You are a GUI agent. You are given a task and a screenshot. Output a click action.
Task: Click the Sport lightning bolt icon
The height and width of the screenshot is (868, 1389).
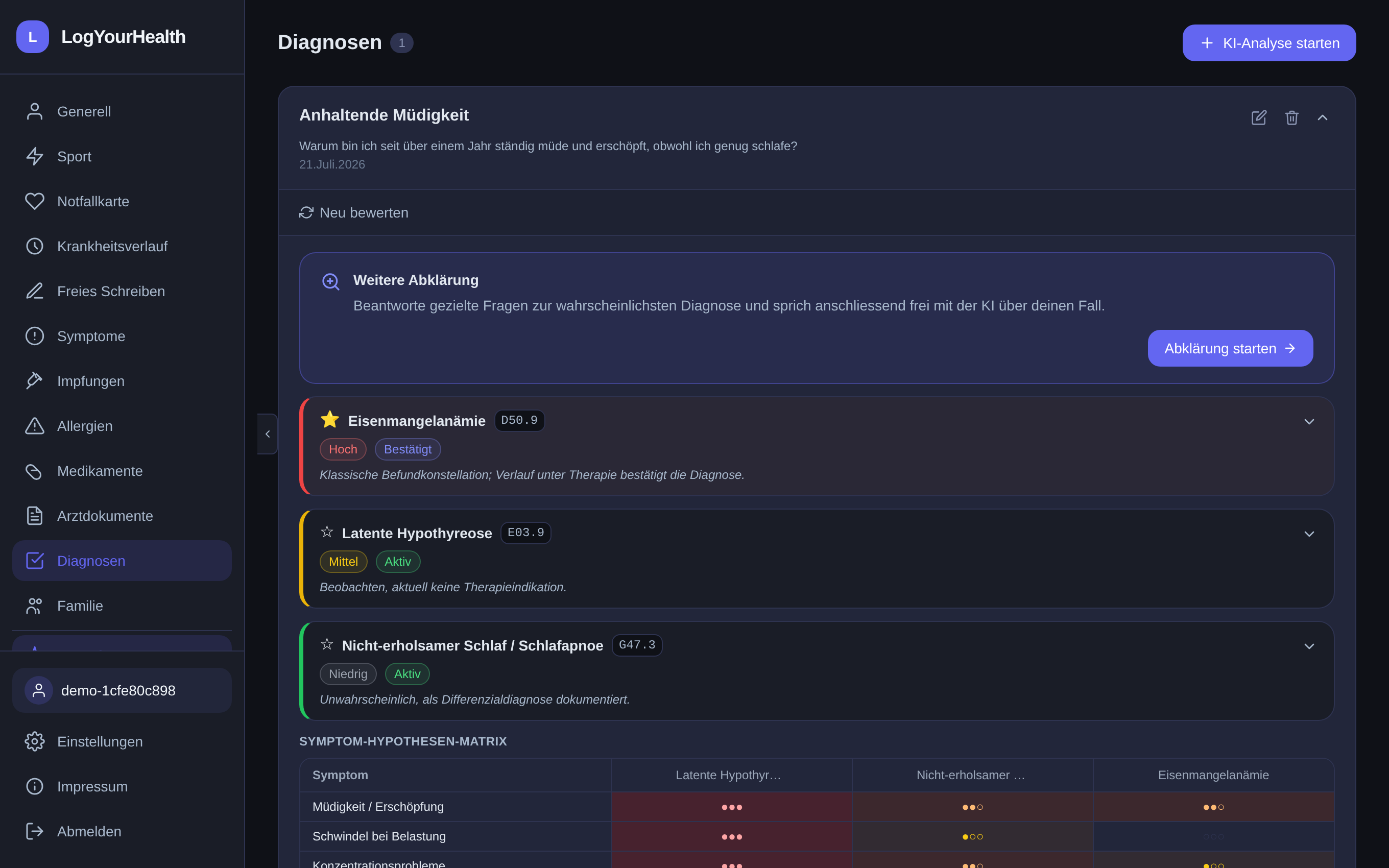pos(34,156)
